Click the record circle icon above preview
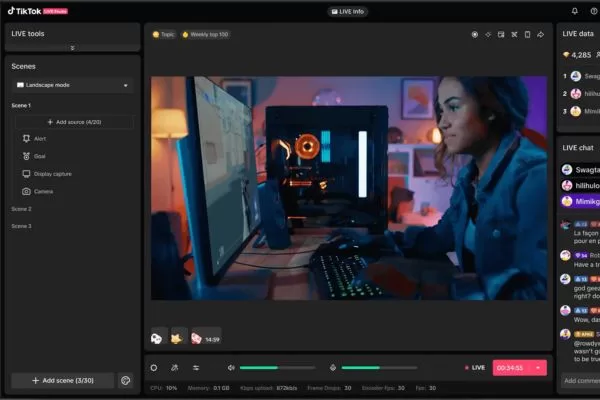The width and height of the screenshot is (600, 400). tap(474, 34)
